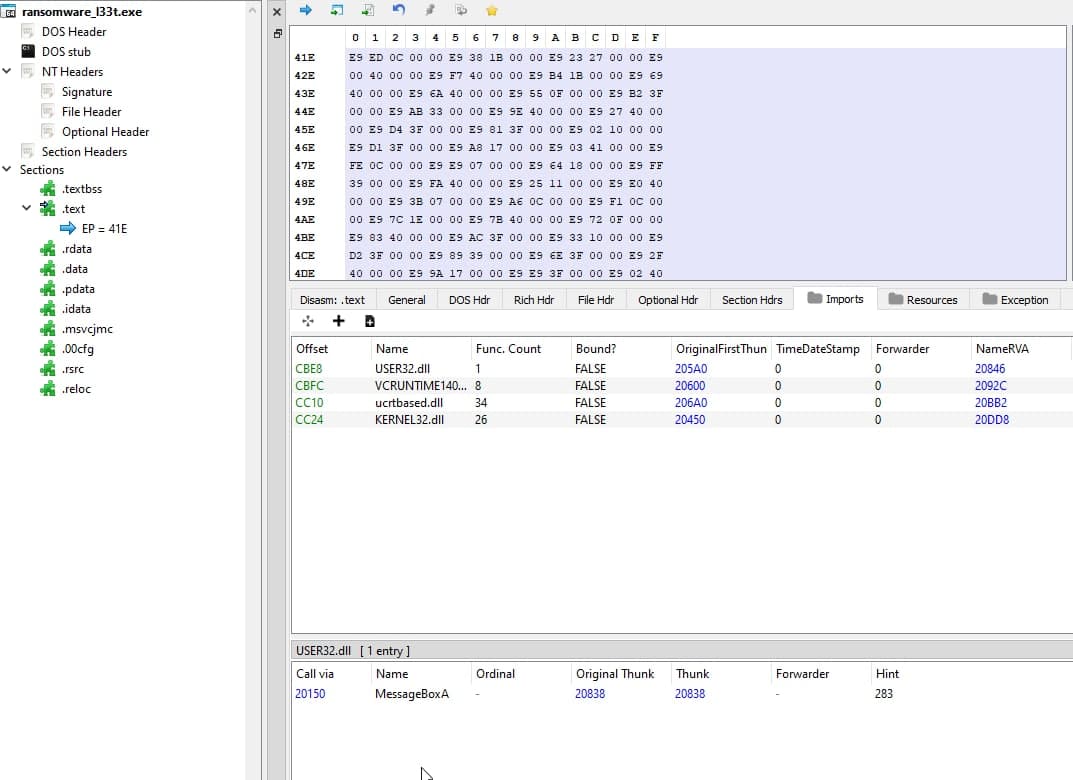Close the hex view panel with X

(277, 11)
